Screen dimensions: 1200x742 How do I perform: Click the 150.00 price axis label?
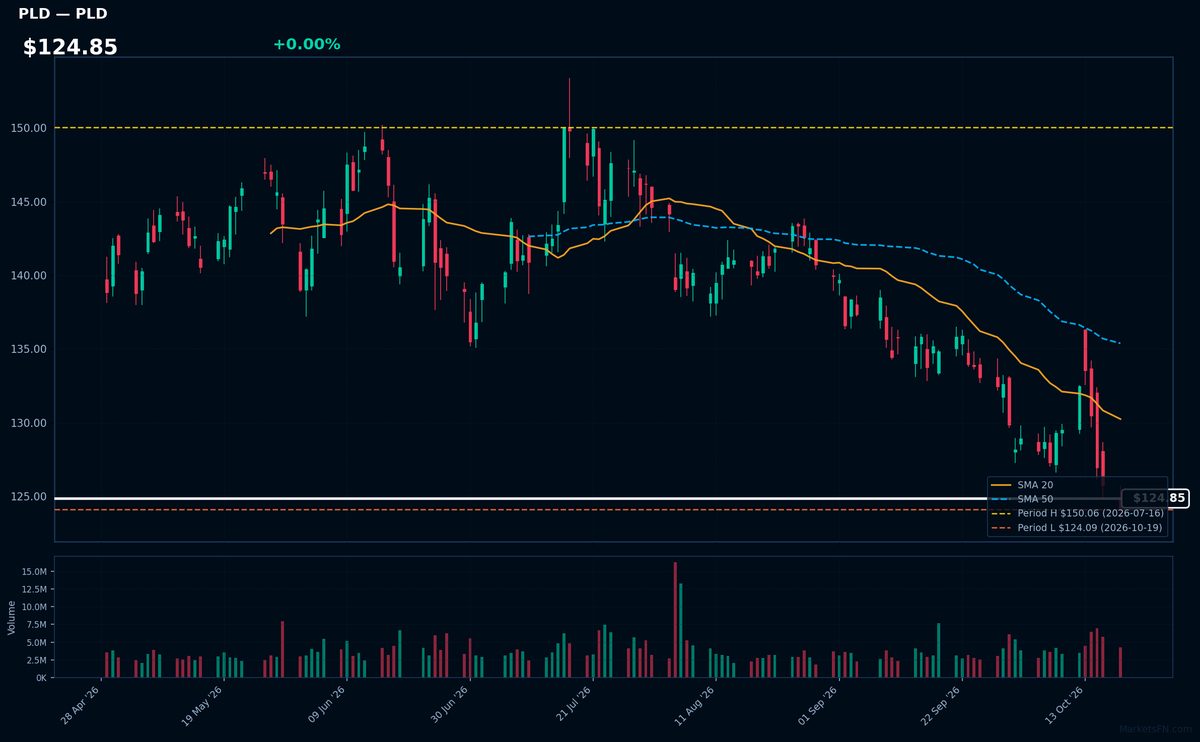tap(30, 128)
